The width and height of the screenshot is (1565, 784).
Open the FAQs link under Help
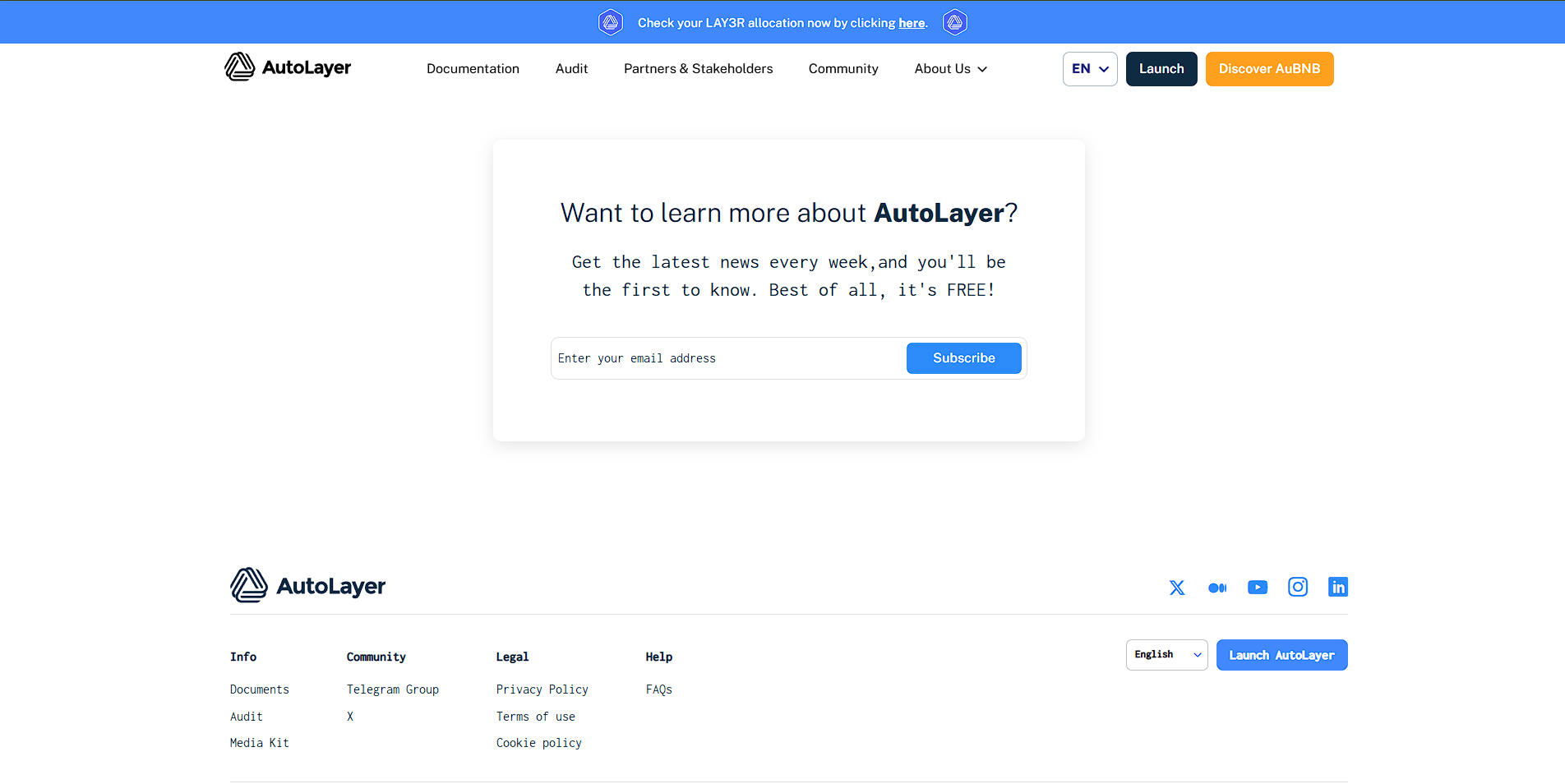(659, 689)
